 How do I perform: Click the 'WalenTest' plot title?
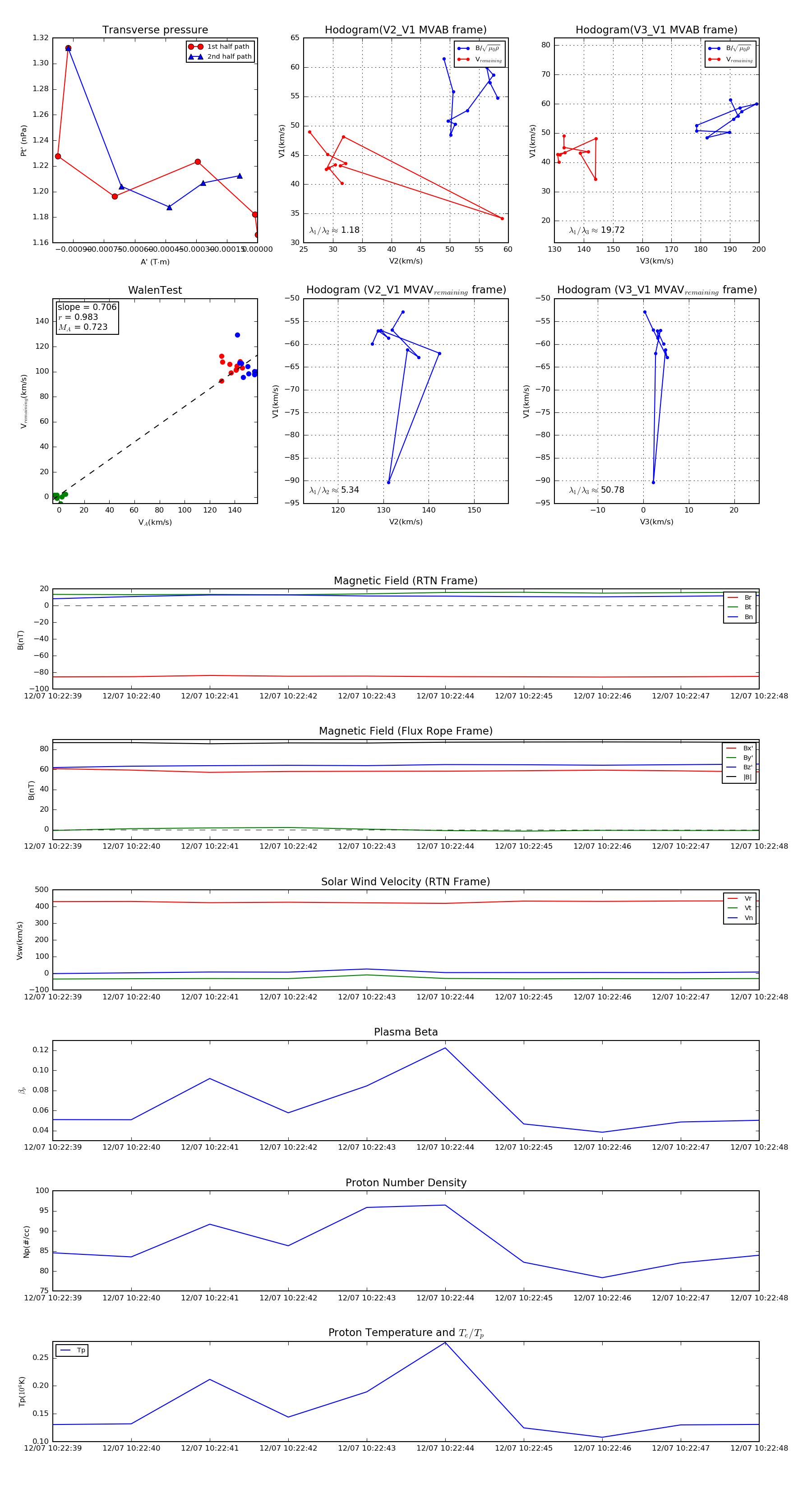[x=155, y=290]
